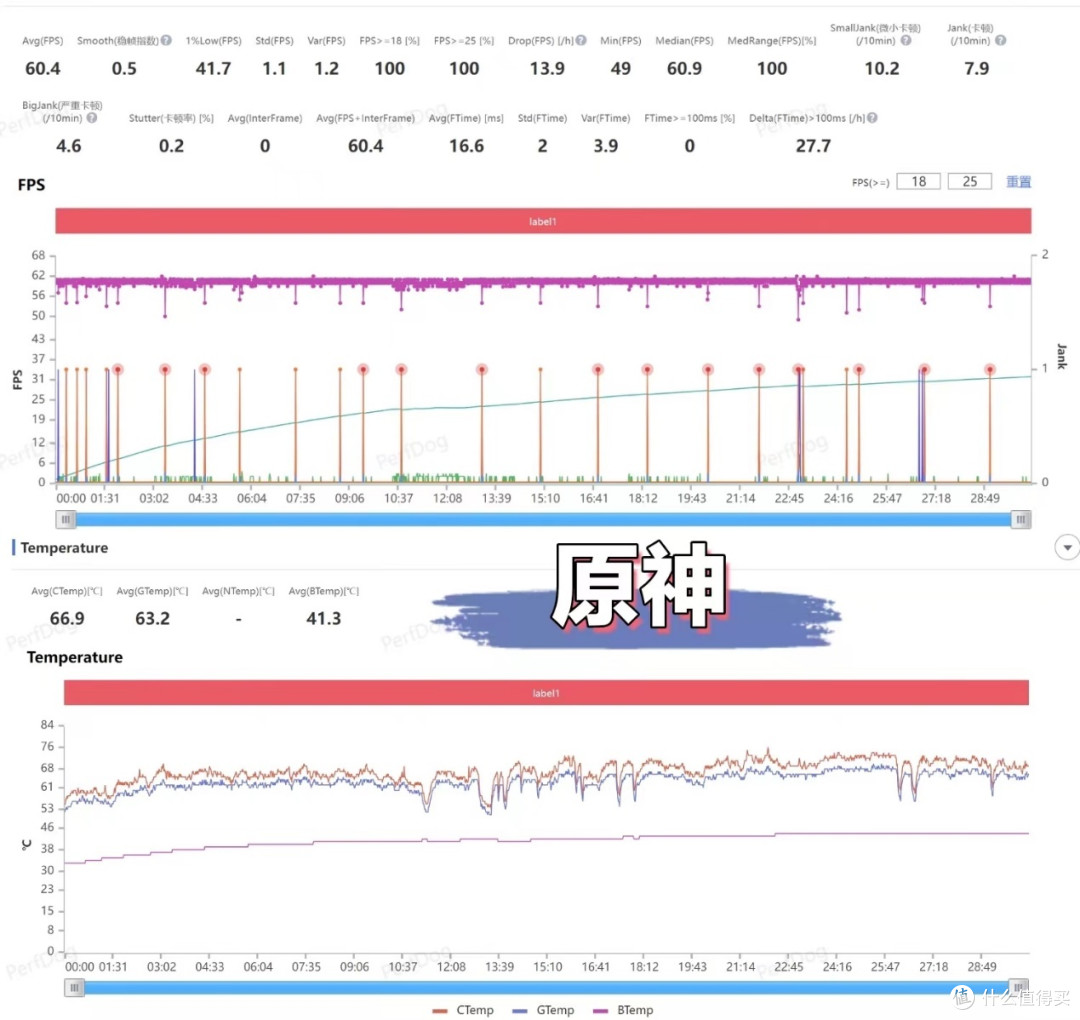This screenshot has height=1020, width=1080.
Task: Click Jank marker dot near 18:12
Action: tap(647, 370)
